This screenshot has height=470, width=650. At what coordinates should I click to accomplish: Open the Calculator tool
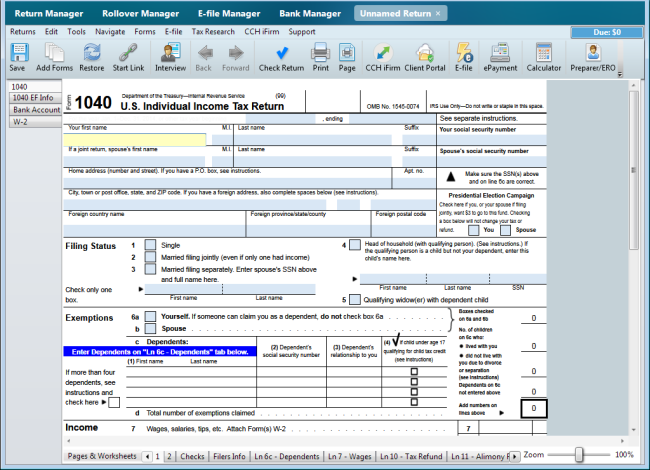click(x=543, y=57)
